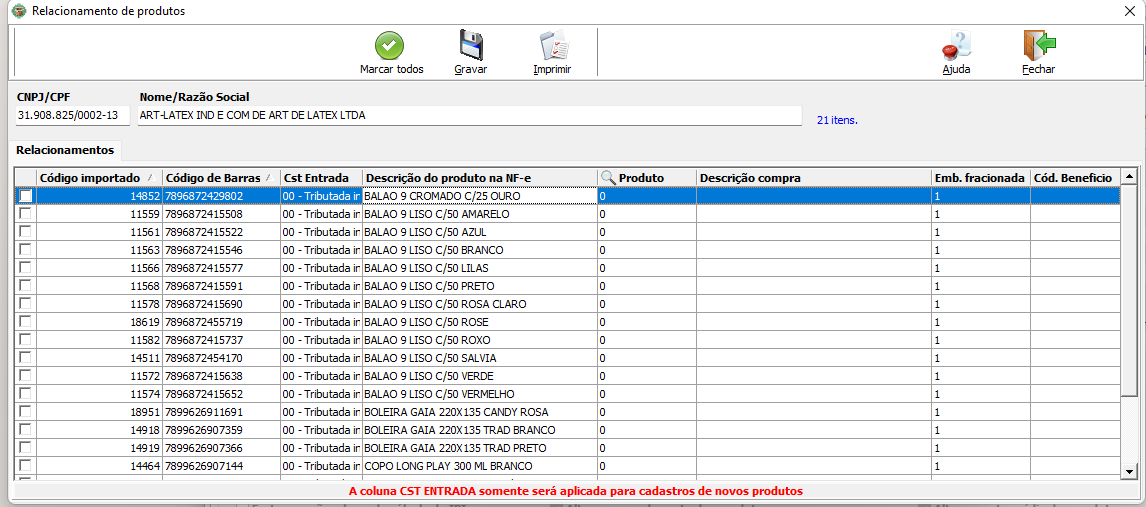
Task: Click Cst Entrada cell for code 11561
Action: pos(321,232)
